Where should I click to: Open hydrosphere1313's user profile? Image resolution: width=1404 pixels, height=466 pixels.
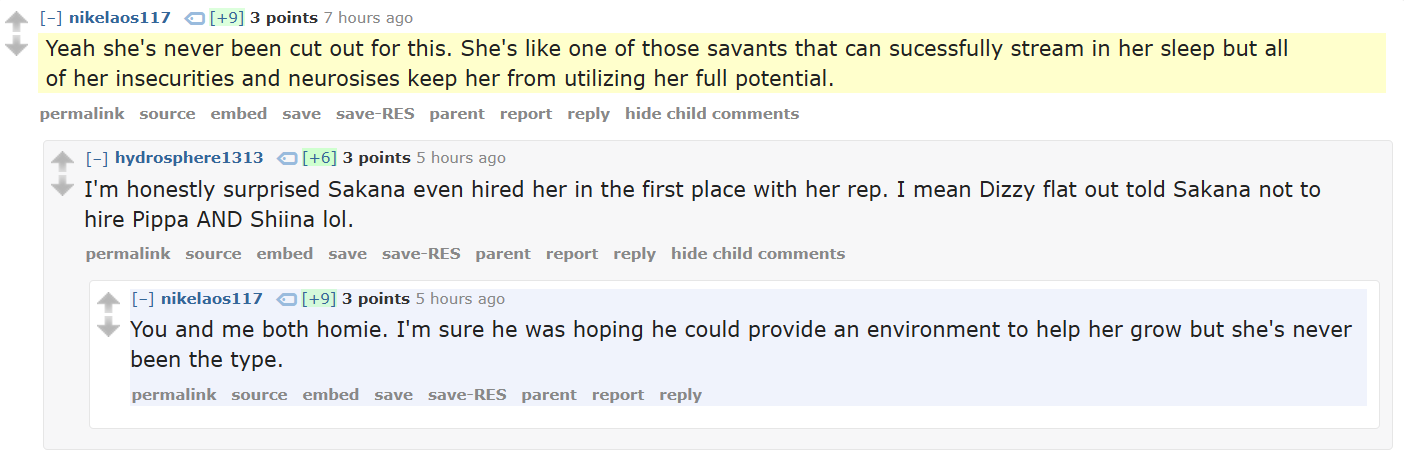click(189, 158)
